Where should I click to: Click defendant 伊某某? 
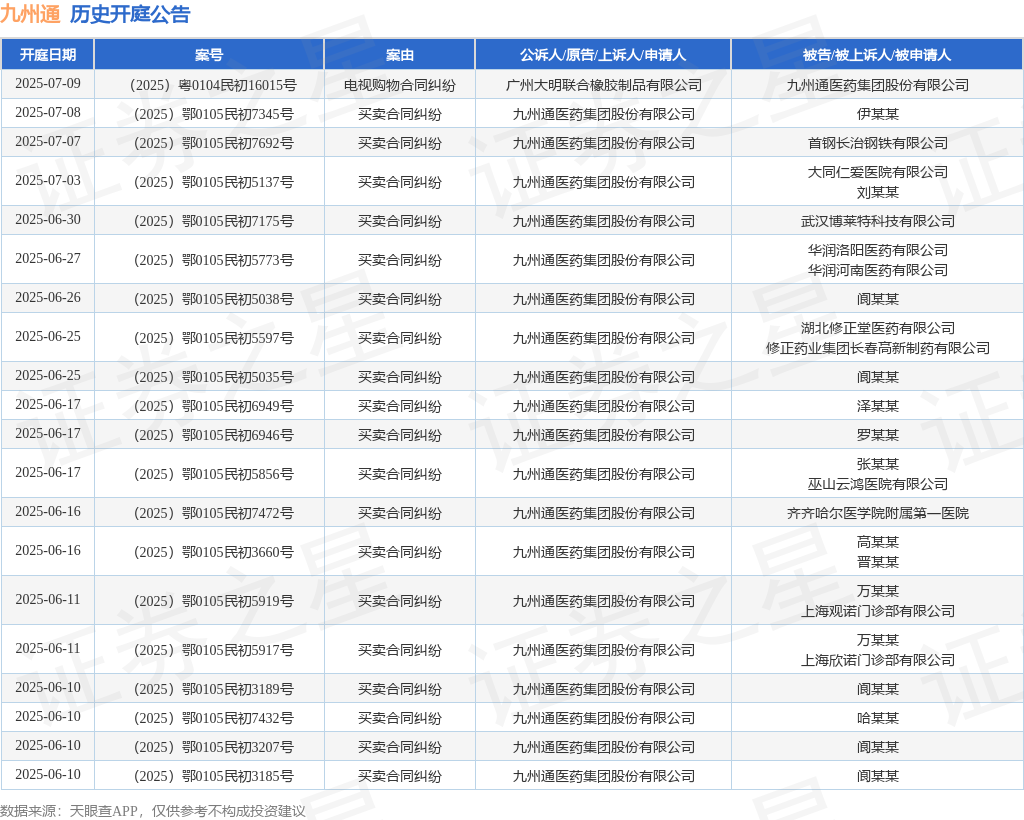[x=878, y=114]
